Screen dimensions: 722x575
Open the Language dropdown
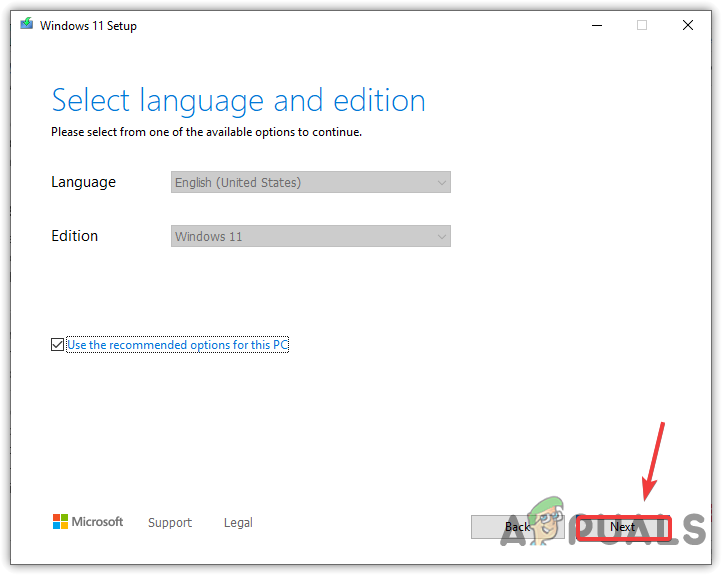click(311, 182)
